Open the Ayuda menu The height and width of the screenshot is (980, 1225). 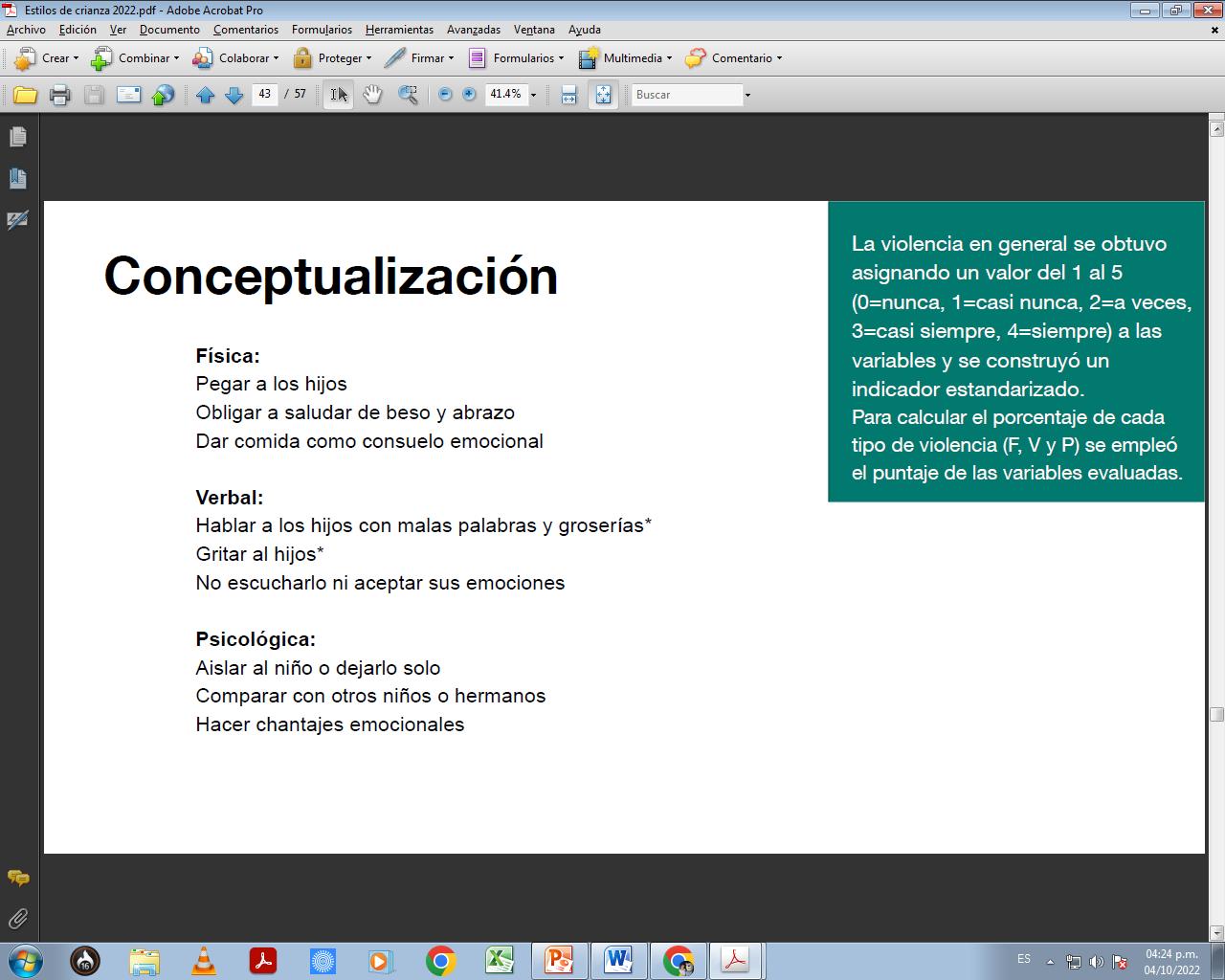585,30
